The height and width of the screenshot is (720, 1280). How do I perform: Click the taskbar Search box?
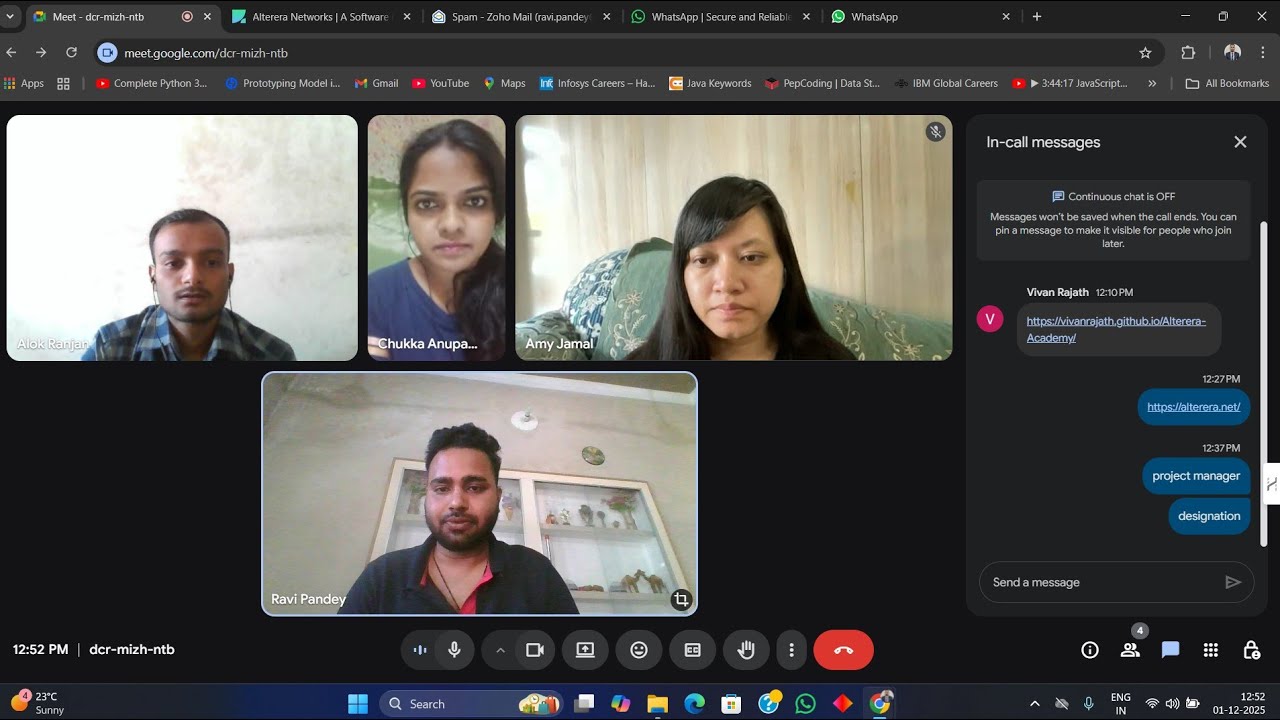pyautogui.click(x=470, y=704)
